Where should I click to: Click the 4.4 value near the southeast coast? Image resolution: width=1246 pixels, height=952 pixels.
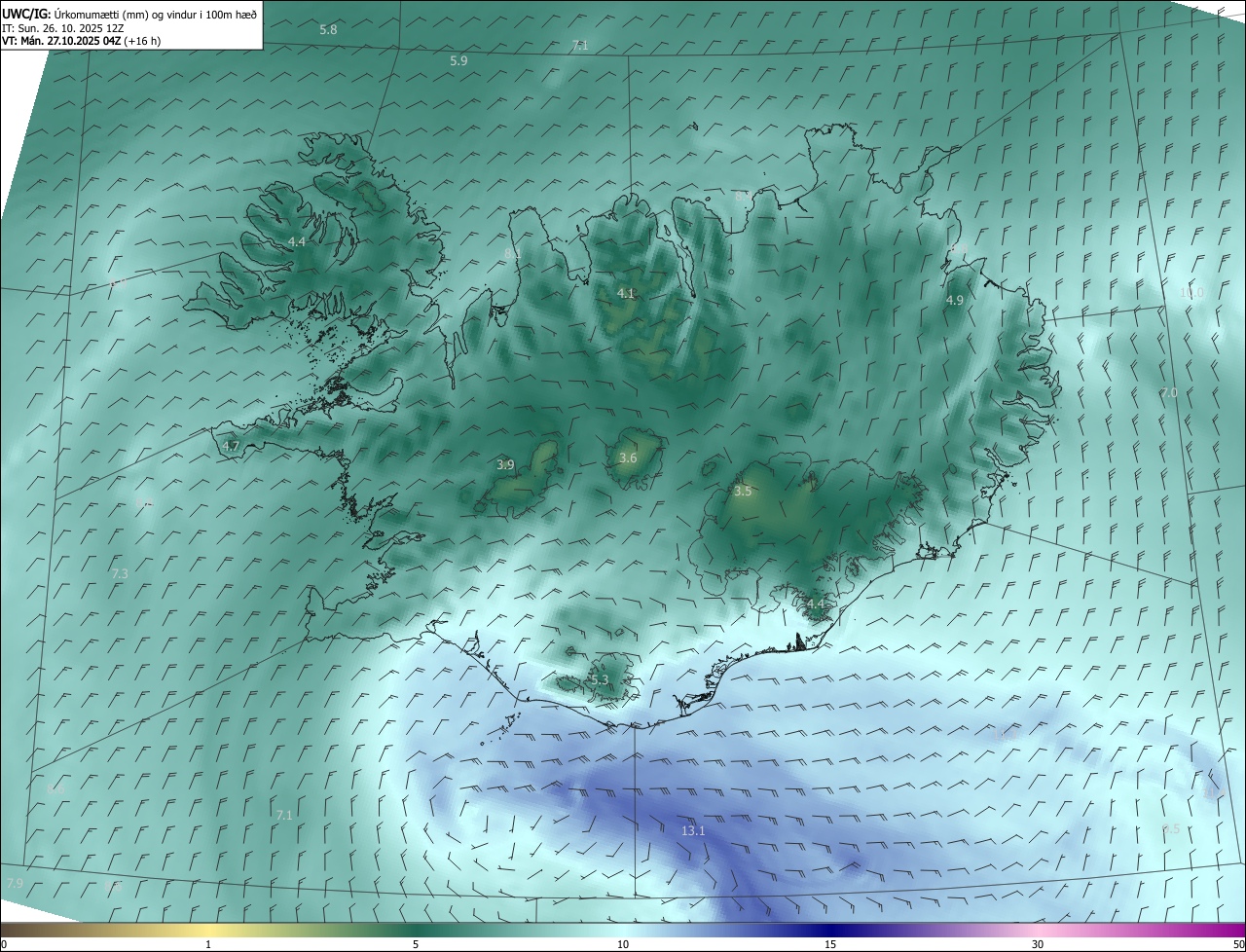816,604
